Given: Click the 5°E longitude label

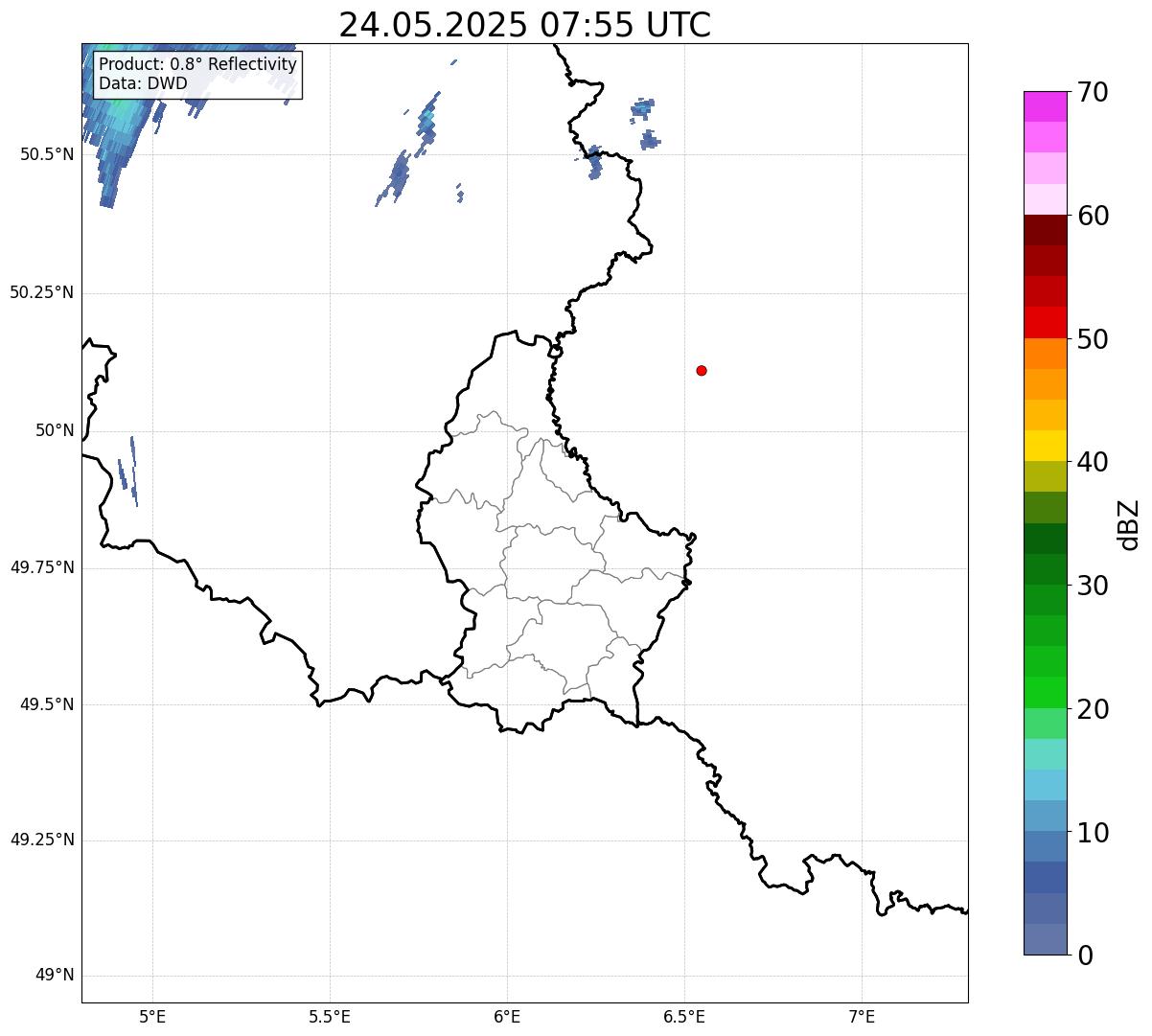Looking at the screenshot, I should click(x=152, y=1017).
